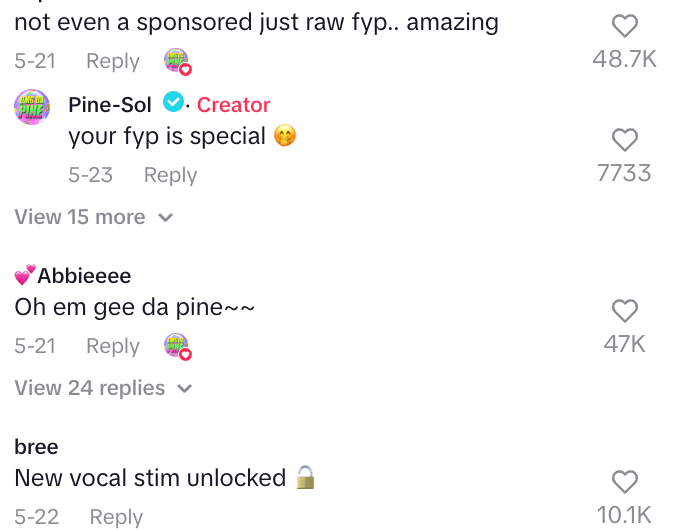Like Abbieeee's 'Oh em gee da pine' comment
The width and height of the screenshot is (682, 530).
[x=624, y=311]
